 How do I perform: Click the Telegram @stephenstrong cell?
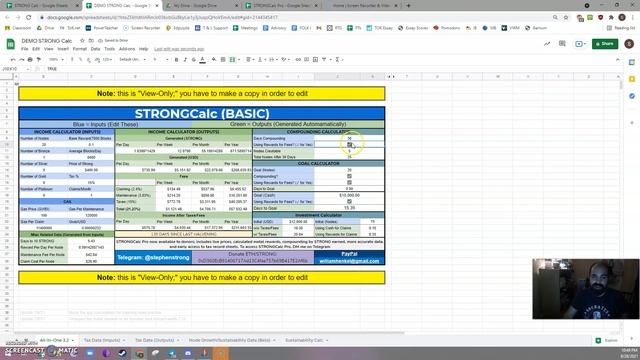tap(153, 258)
